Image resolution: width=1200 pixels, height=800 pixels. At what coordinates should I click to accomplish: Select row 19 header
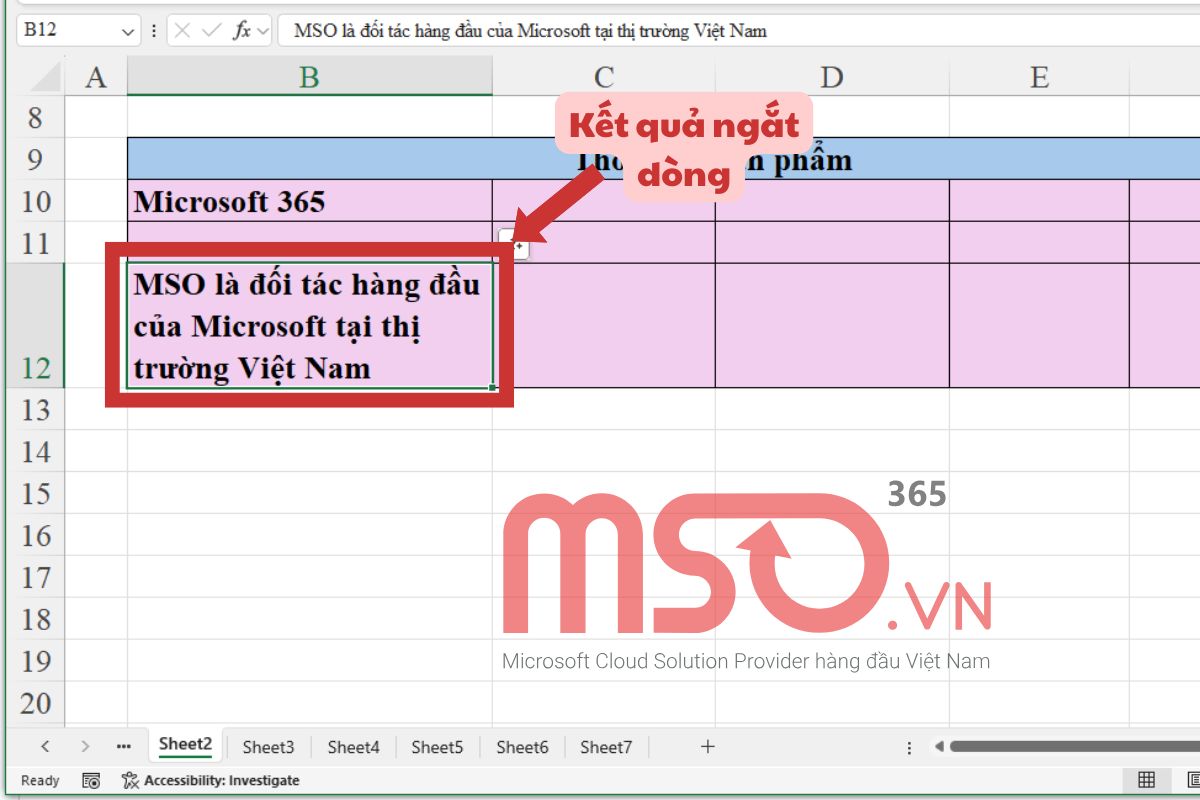tap(36, 661)
